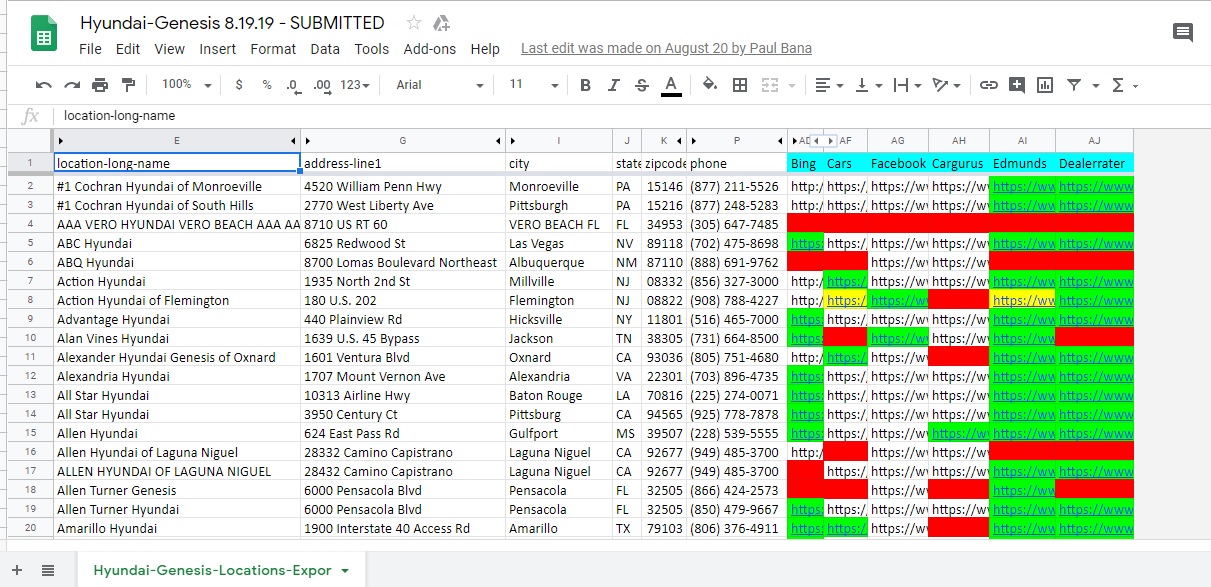The width and height of the screenshot is (1211, 587).
Task: Open the last edit by Paul Bana link
Action: pyautogui.click(x=666, y=48)
